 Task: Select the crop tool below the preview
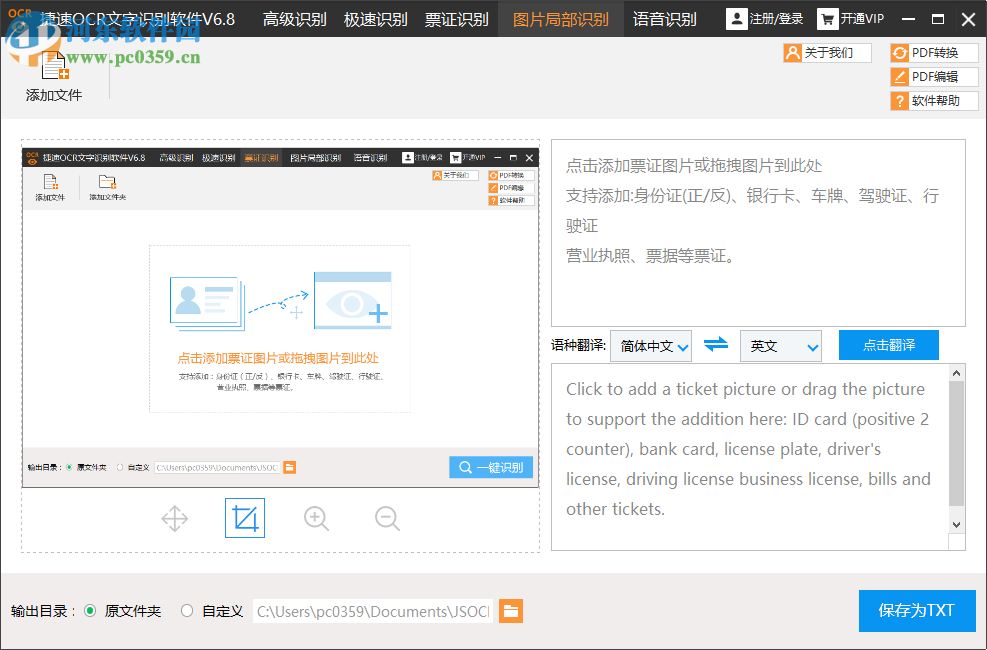[x=244, y=518]
